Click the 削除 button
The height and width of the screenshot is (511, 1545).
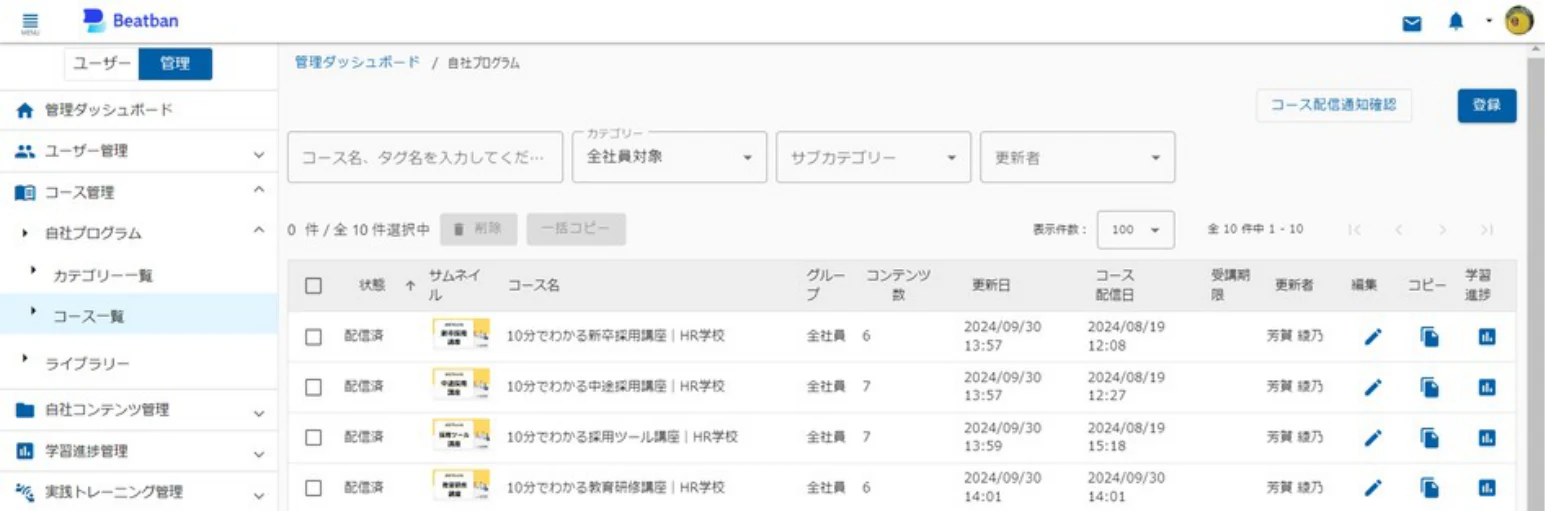coord(479,229)
